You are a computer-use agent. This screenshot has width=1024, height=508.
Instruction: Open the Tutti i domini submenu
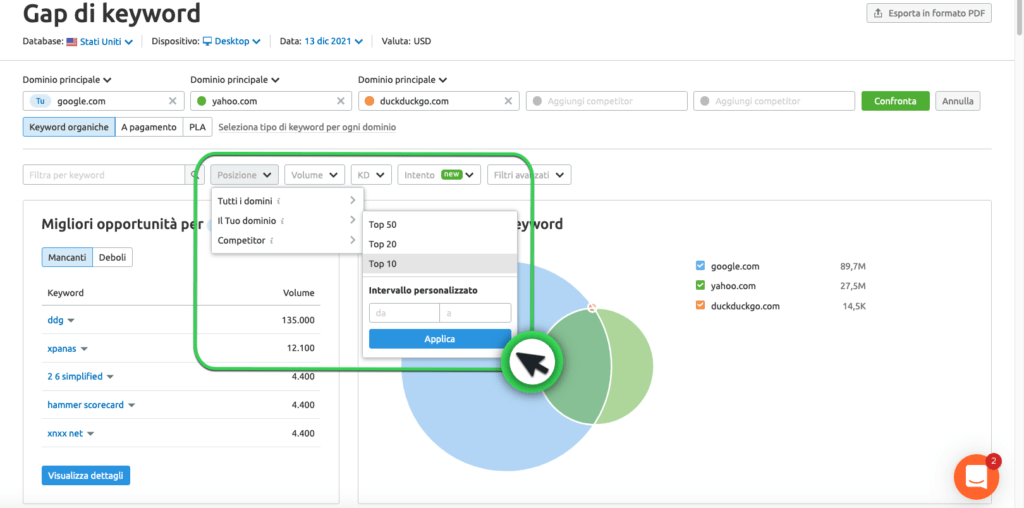click(287, 200)
